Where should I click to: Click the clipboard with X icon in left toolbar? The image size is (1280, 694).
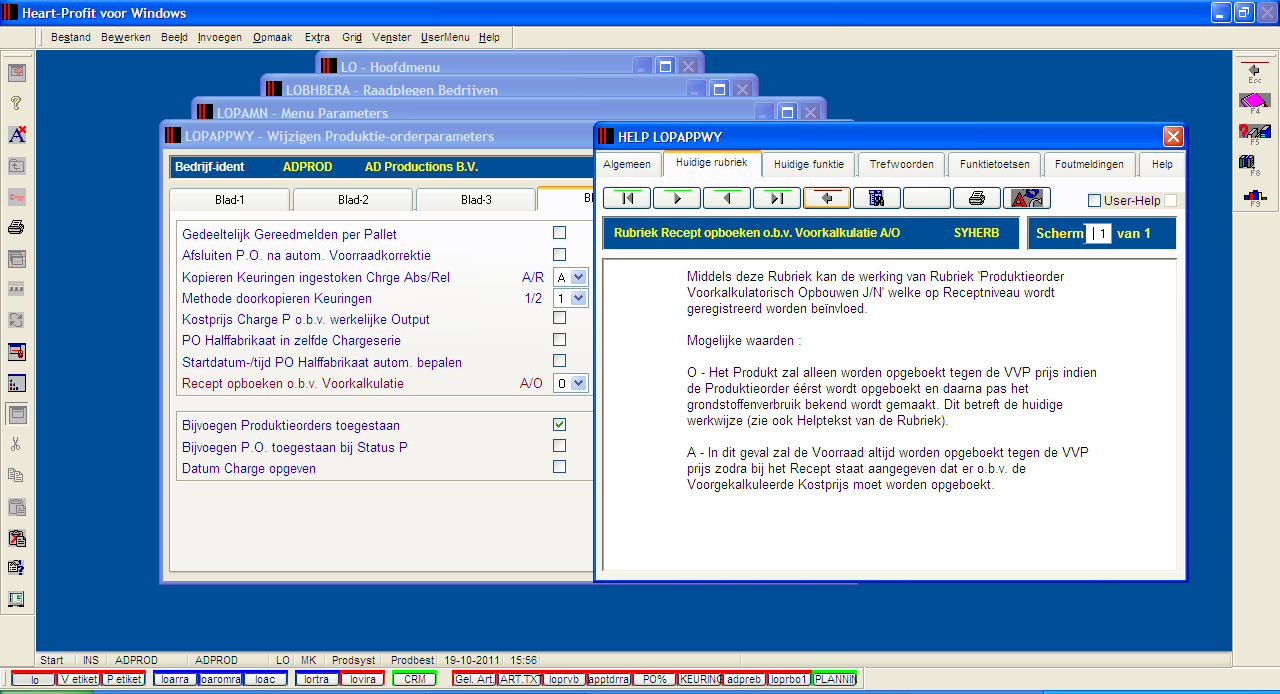17,537
